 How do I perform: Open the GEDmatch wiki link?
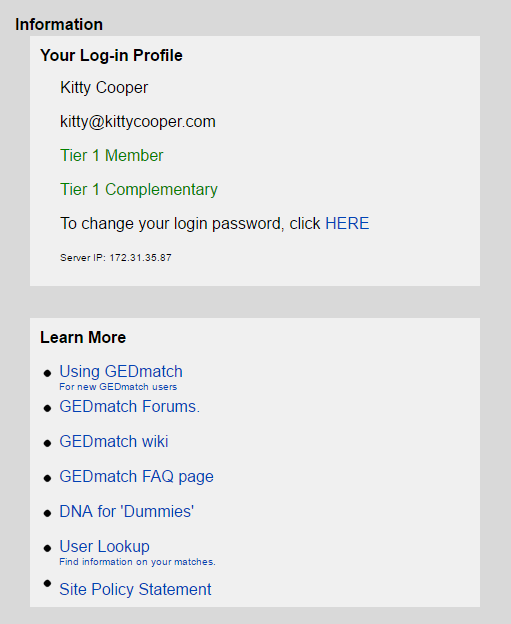(114, 441)
